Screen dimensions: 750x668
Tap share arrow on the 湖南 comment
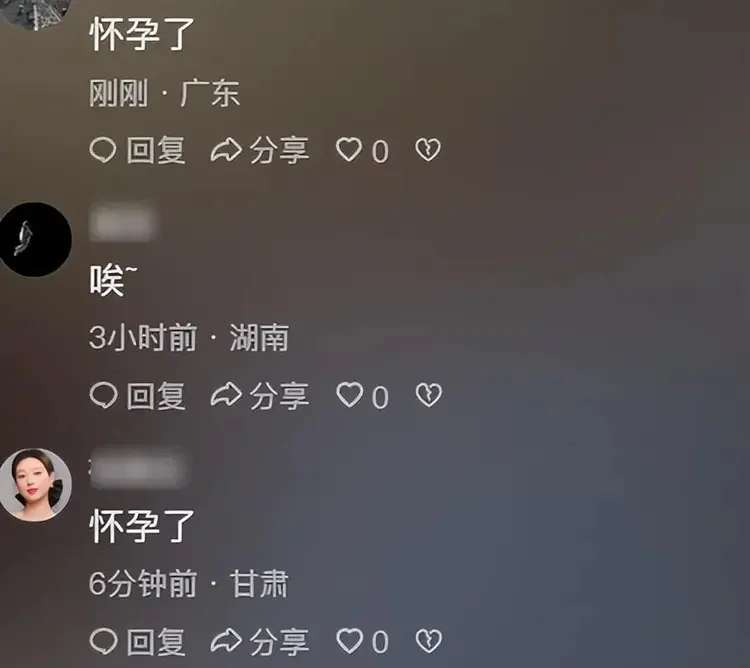point(226,395)
